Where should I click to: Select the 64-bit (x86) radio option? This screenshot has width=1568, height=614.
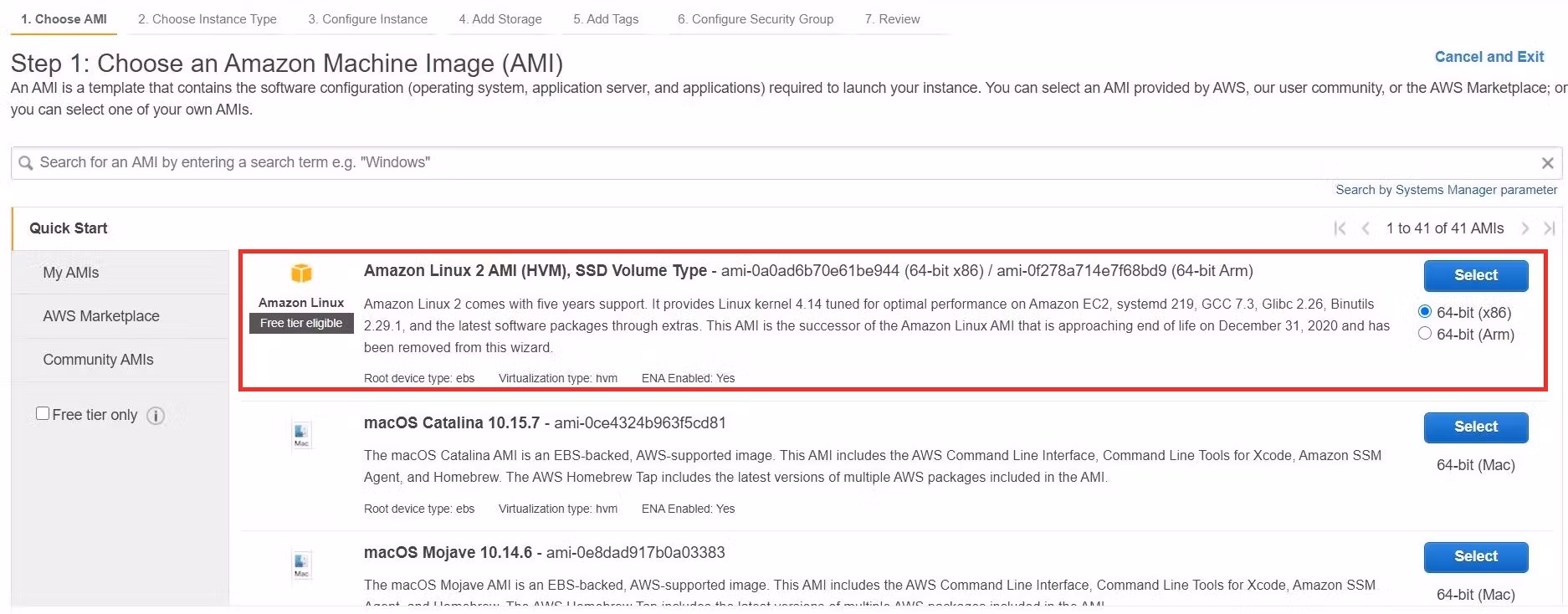click(1425, 312)
